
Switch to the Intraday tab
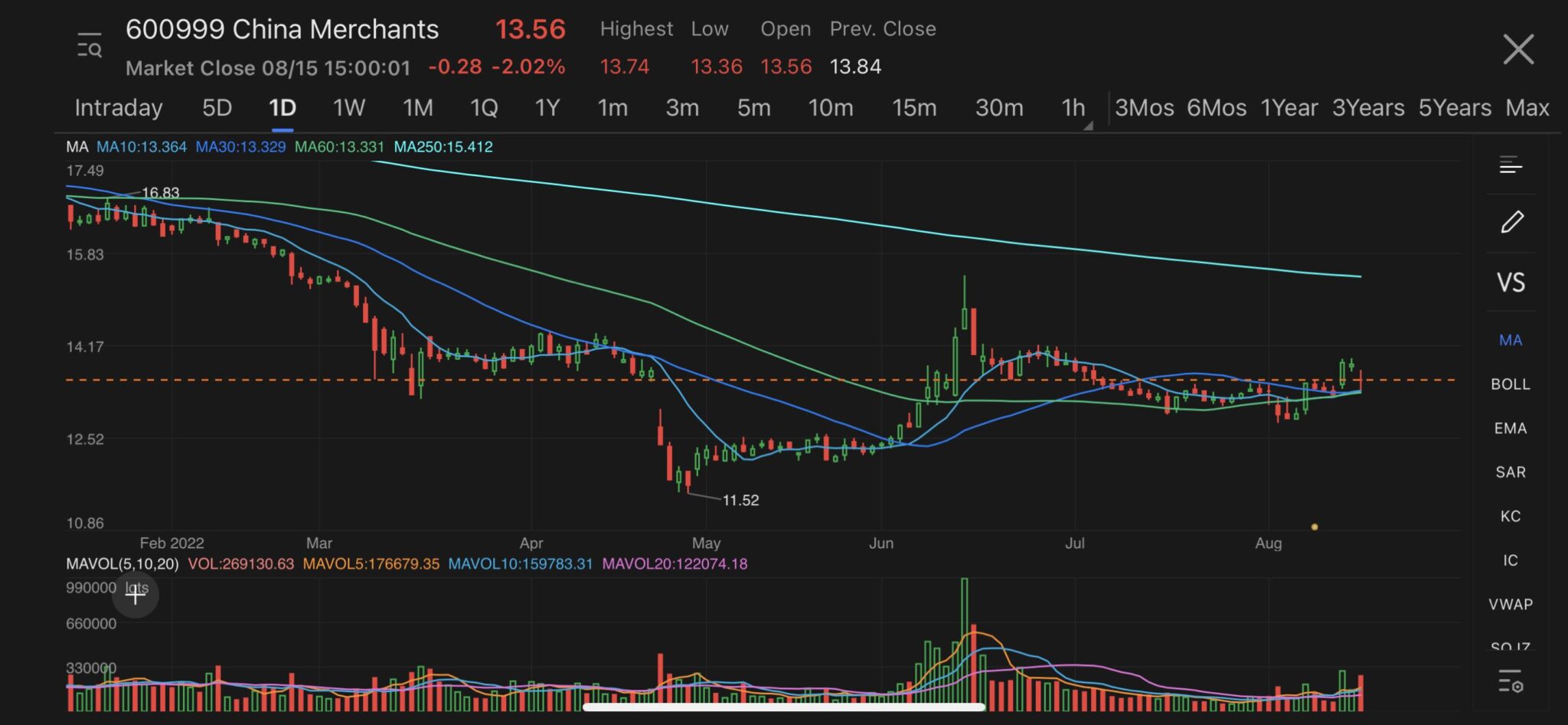point(119,108)
